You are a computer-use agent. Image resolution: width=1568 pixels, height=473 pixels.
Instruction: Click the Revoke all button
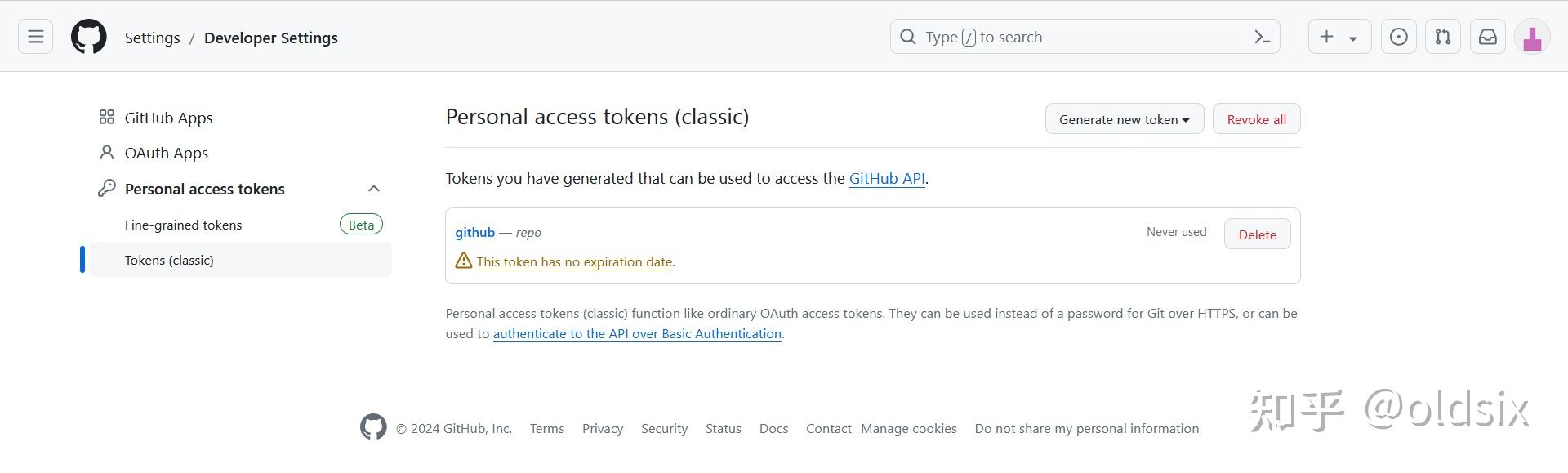click(x=1256, y=118)
